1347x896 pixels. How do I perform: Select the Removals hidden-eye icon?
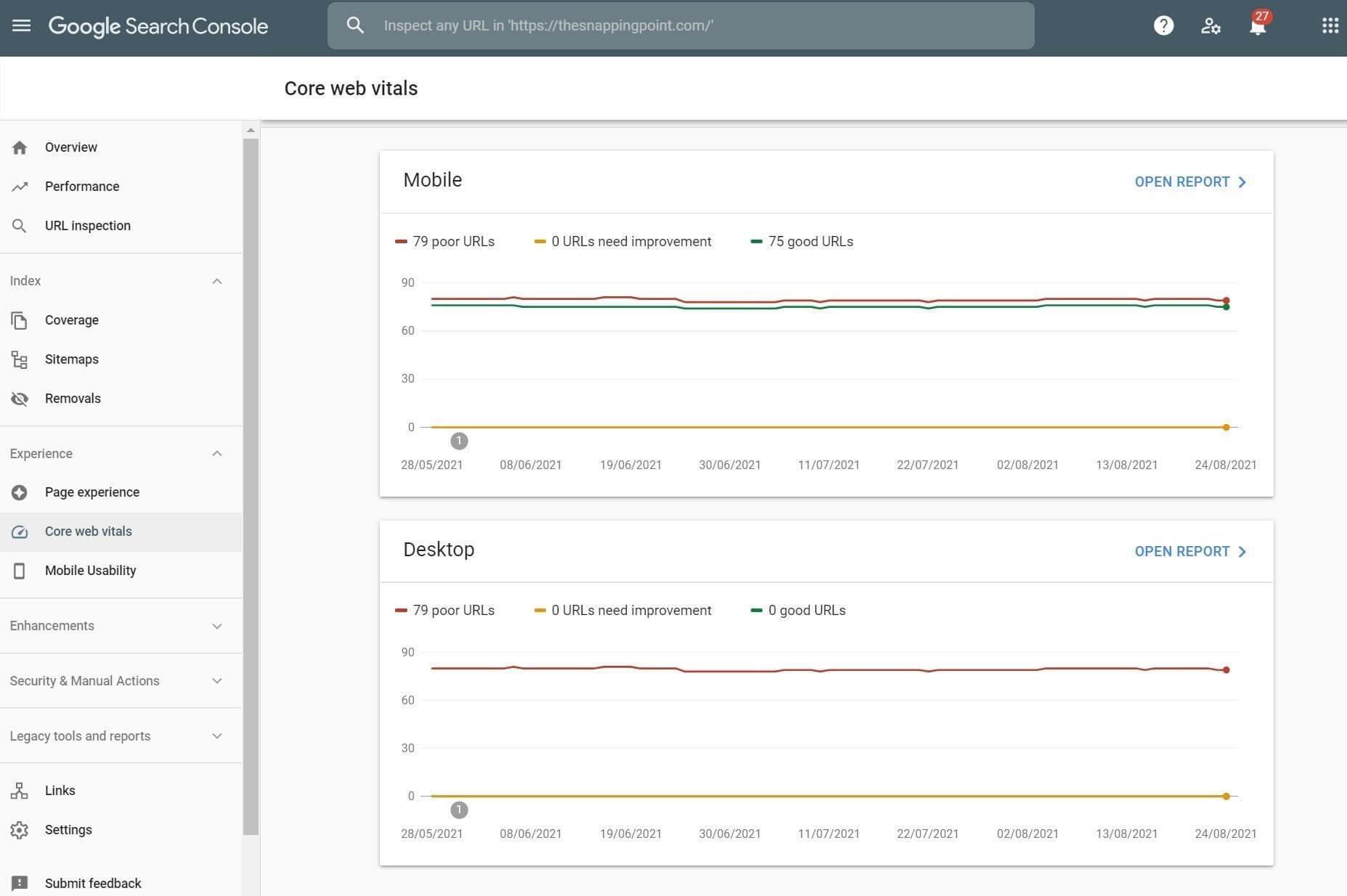[20, 398]
